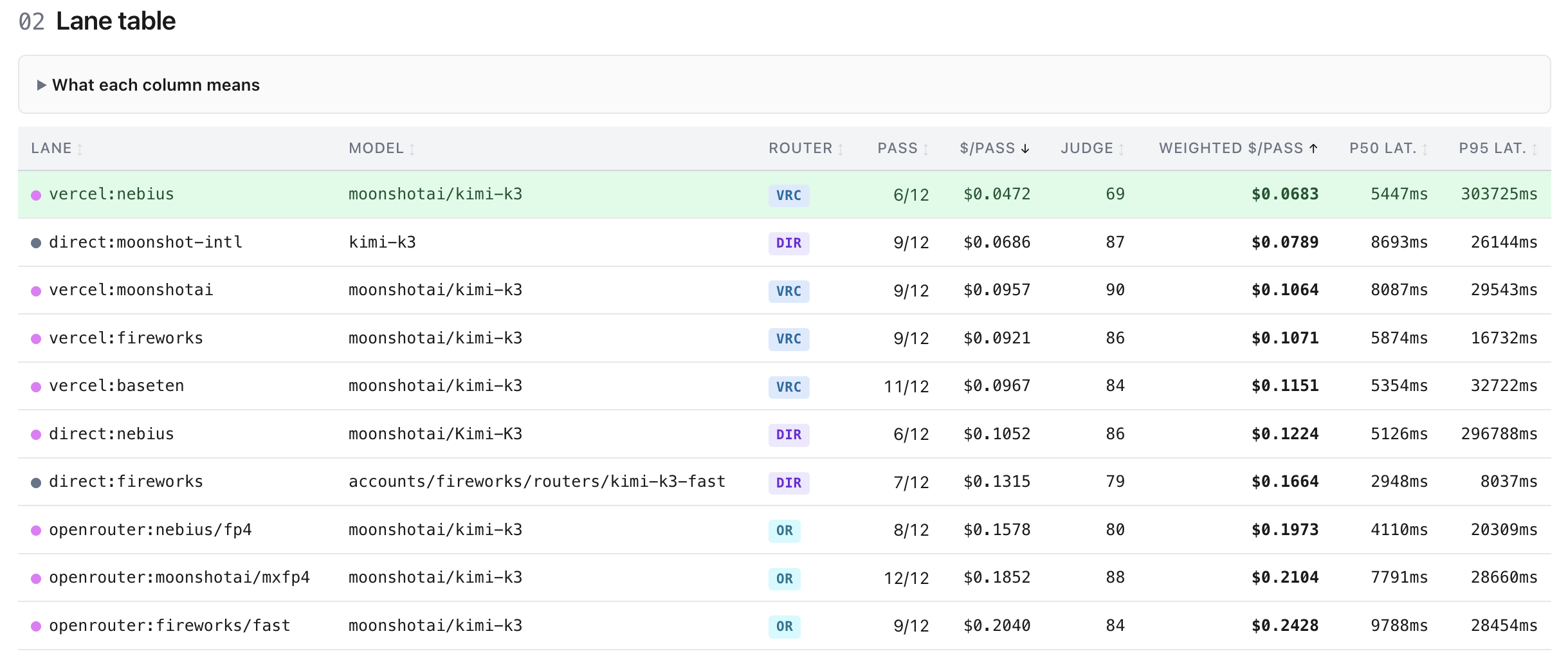Click gray dot beside direct:moonshot-intl
This screenshot has height=665, width=1568.
36,243
